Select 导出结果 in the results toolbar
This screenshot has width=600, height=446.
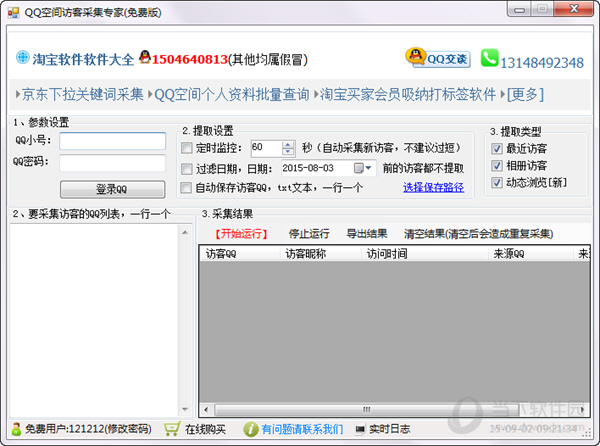coord(366,233)
